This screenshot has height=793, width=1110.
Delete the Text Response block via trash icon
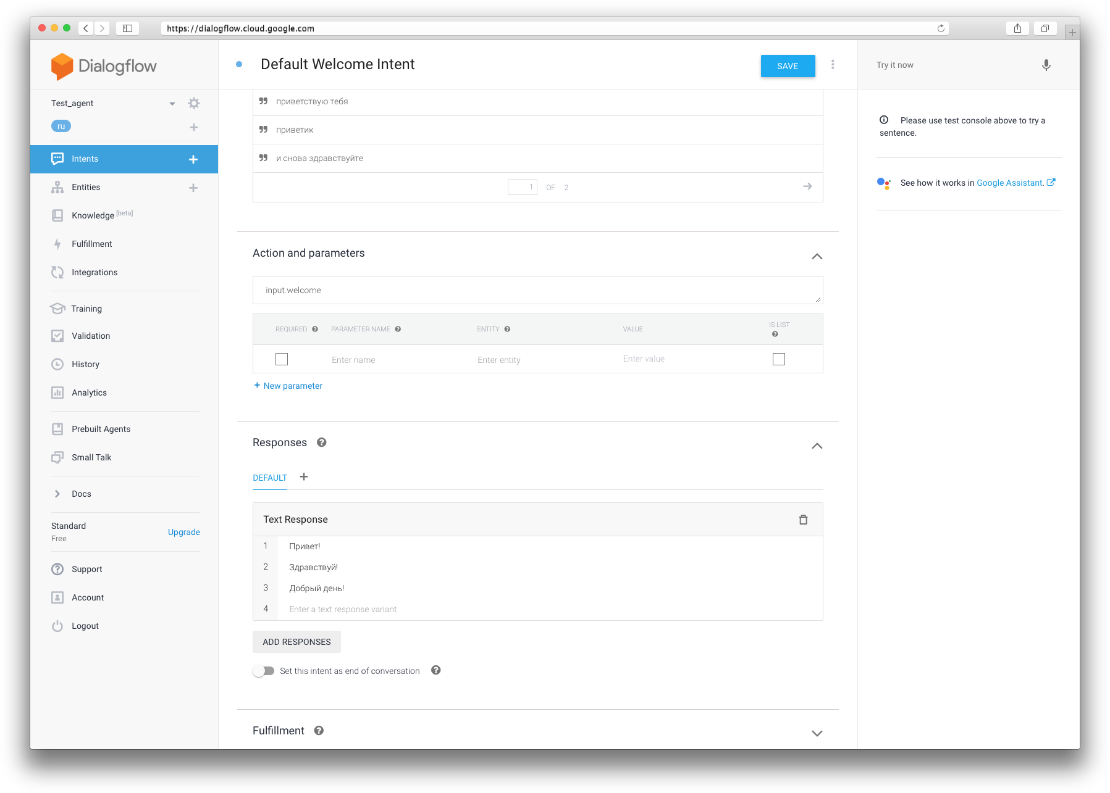(x=803, y=519)
